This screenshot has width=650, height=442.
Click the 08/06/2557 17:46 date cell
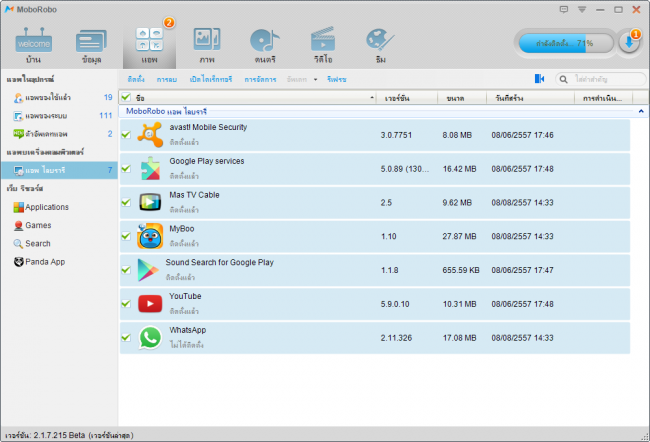pos(522,135)
